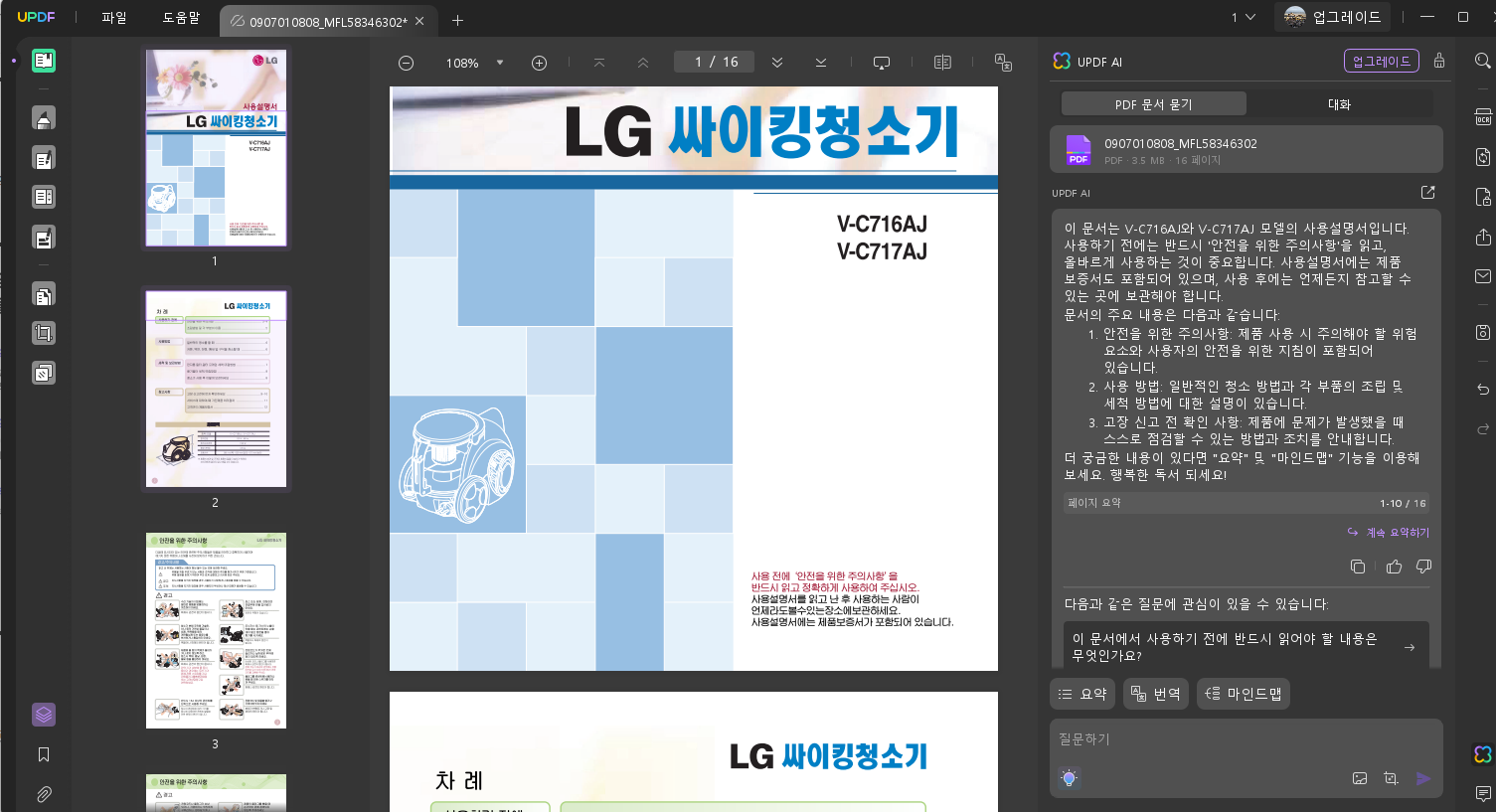Toggle the UPDF AI panel icon

[x=1482, y=754]
